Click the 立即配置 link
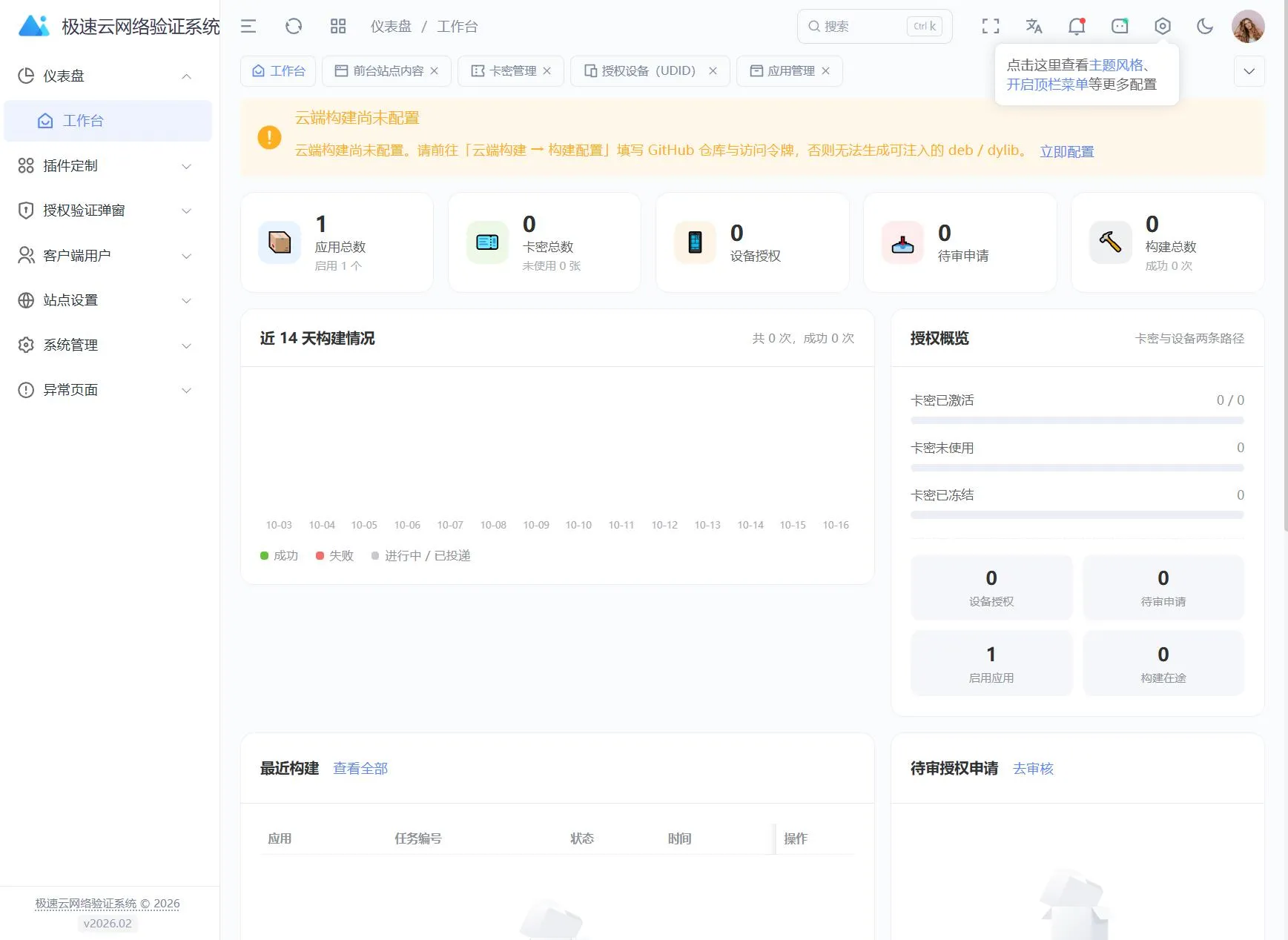Screen dimensions: 1288x940 point(1067,151)
